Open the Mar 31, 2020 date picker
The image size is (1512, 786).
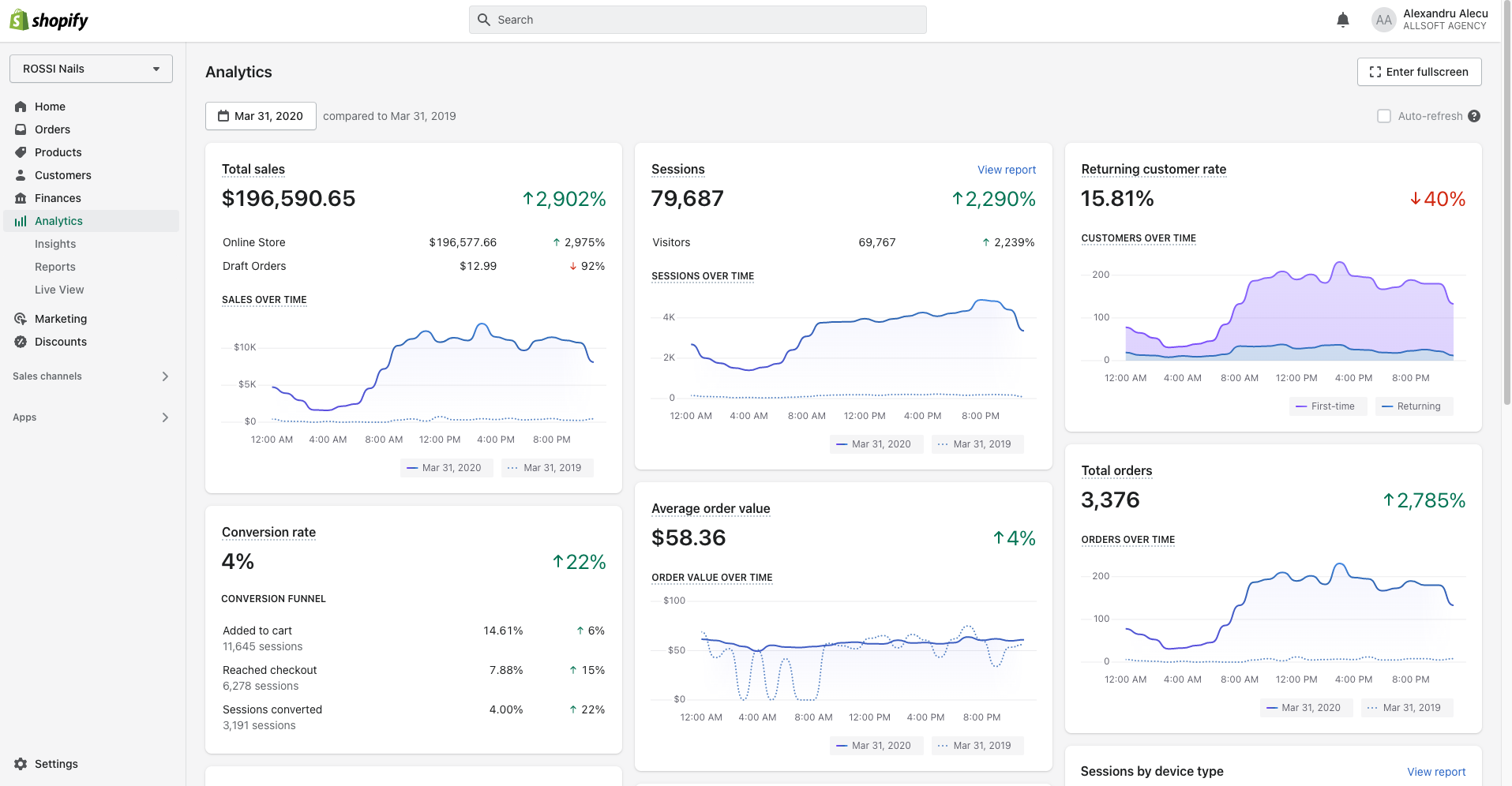pyautogui.click(x=261, y=116)
